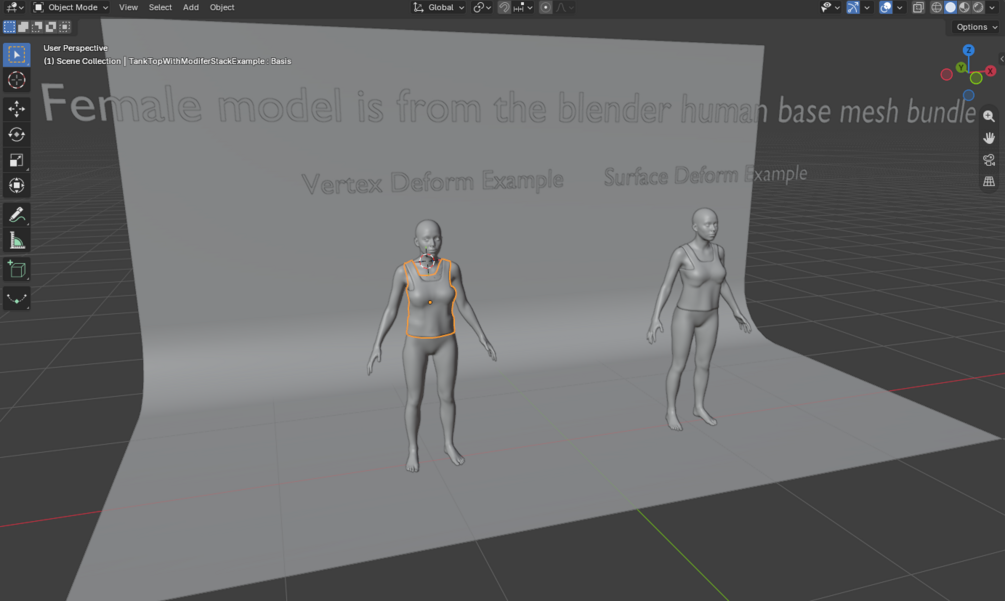The image size is (1005, 601).
Task: Switch to solid shading
Action: [951, 7]
